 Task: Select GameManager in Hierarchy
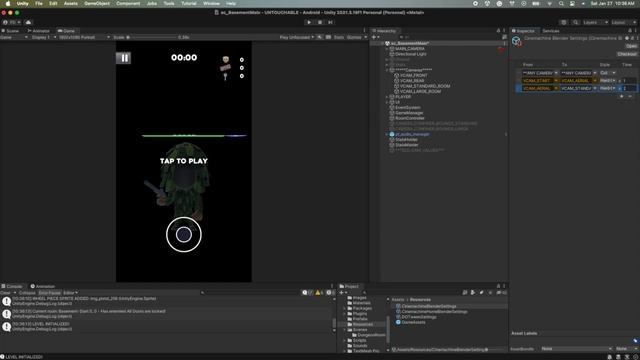[409, 113]
